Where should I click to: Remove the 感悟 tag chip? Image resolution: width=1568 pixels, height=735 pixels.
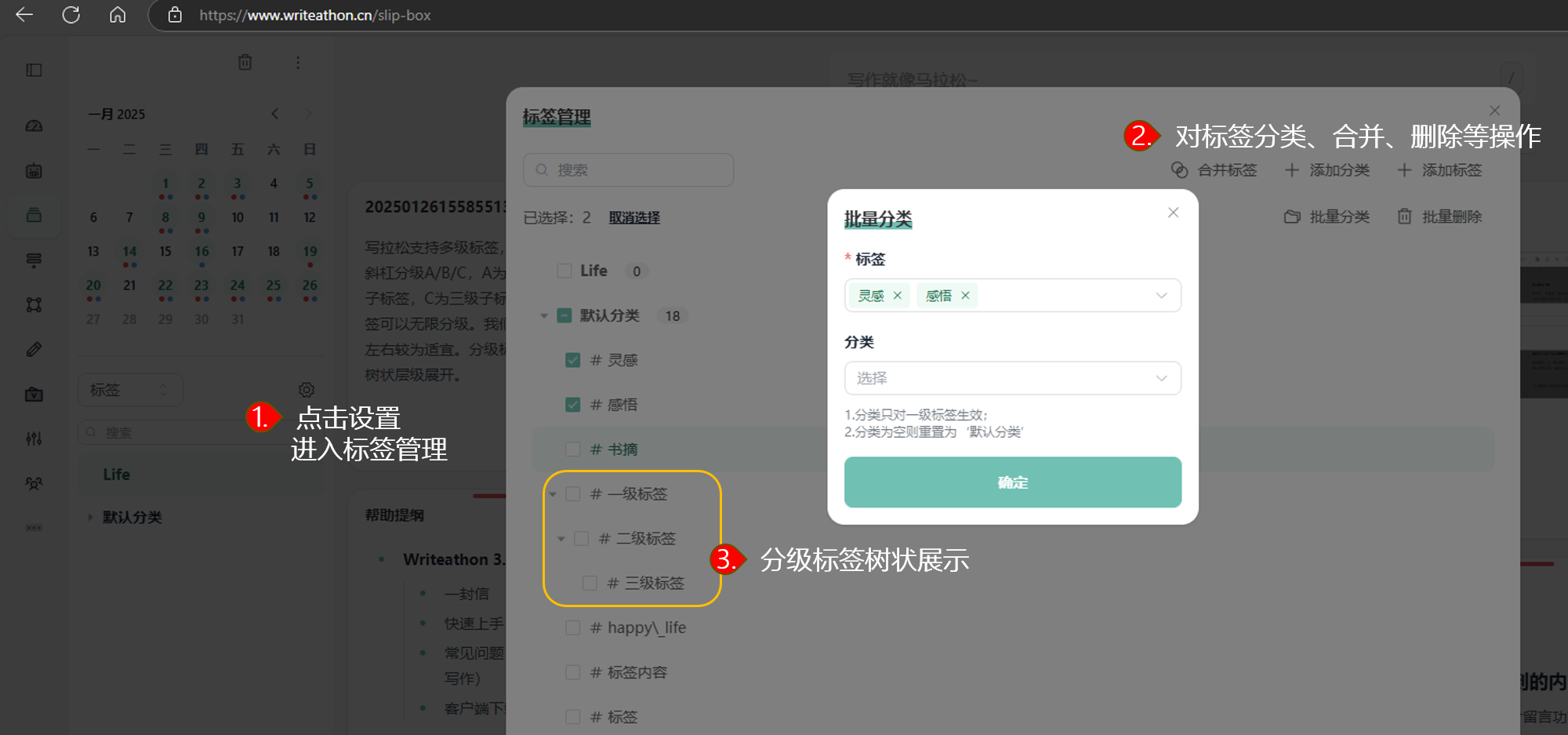(x=965, y=296)
